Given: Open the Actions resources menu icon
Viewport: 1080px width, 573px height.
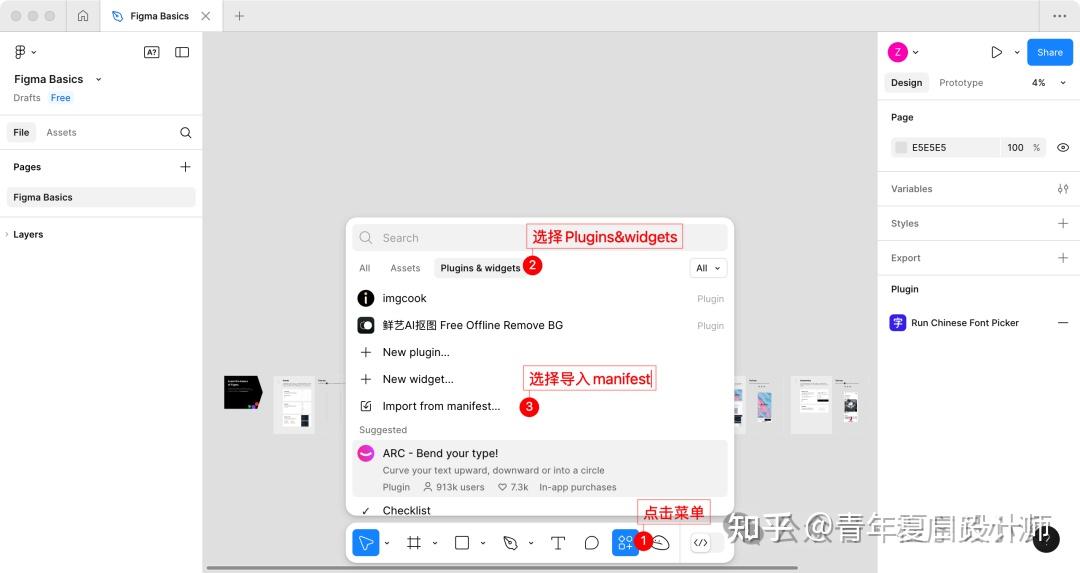Looking at the screenshot, I should pyautogui.click(x=625, y=543).
